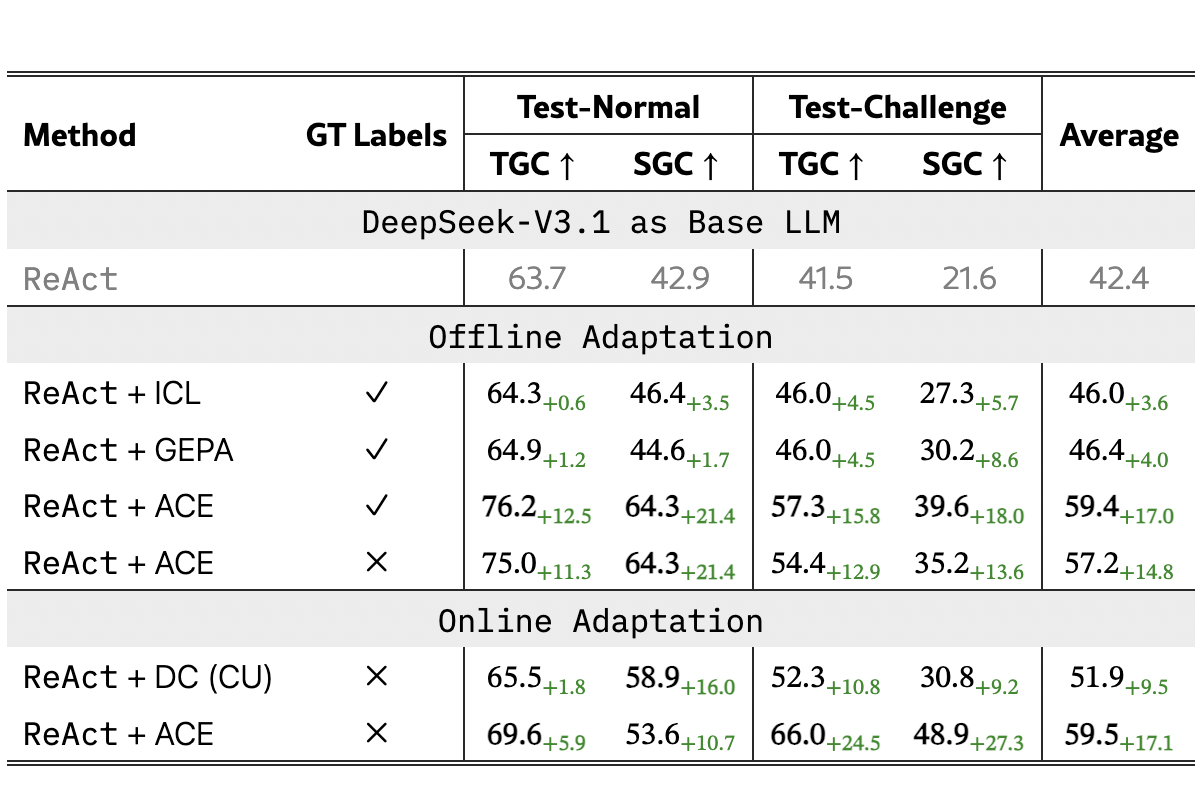This screenshot has width=1196, height=790.
Task: Click the up arrow beside TGC under Test-Normal
Action: tap(566, 166)
